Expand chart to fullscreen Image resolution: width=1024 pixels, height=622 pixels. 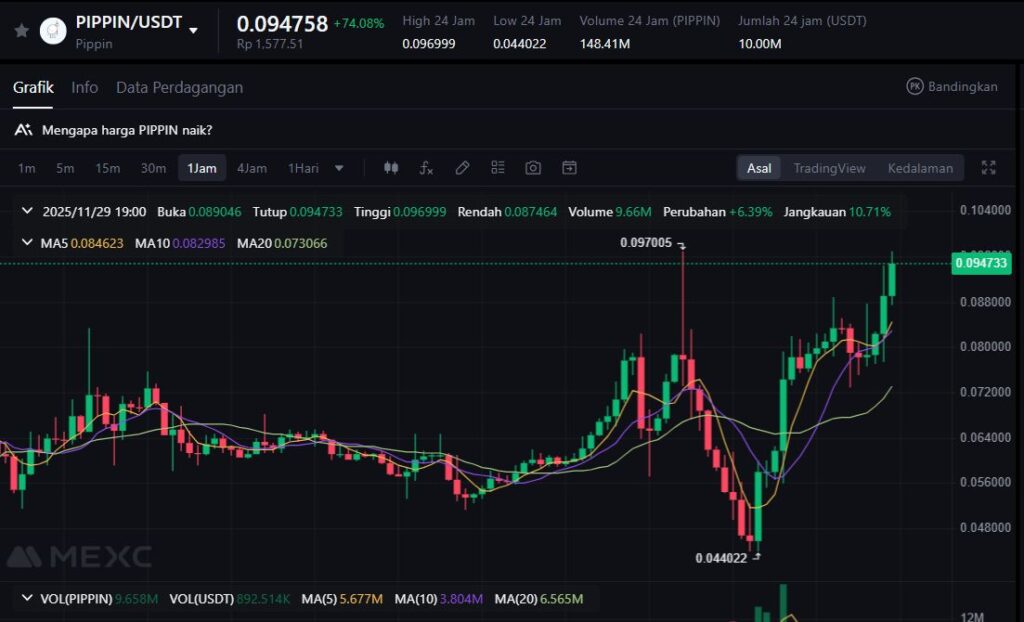coord(988,168)
